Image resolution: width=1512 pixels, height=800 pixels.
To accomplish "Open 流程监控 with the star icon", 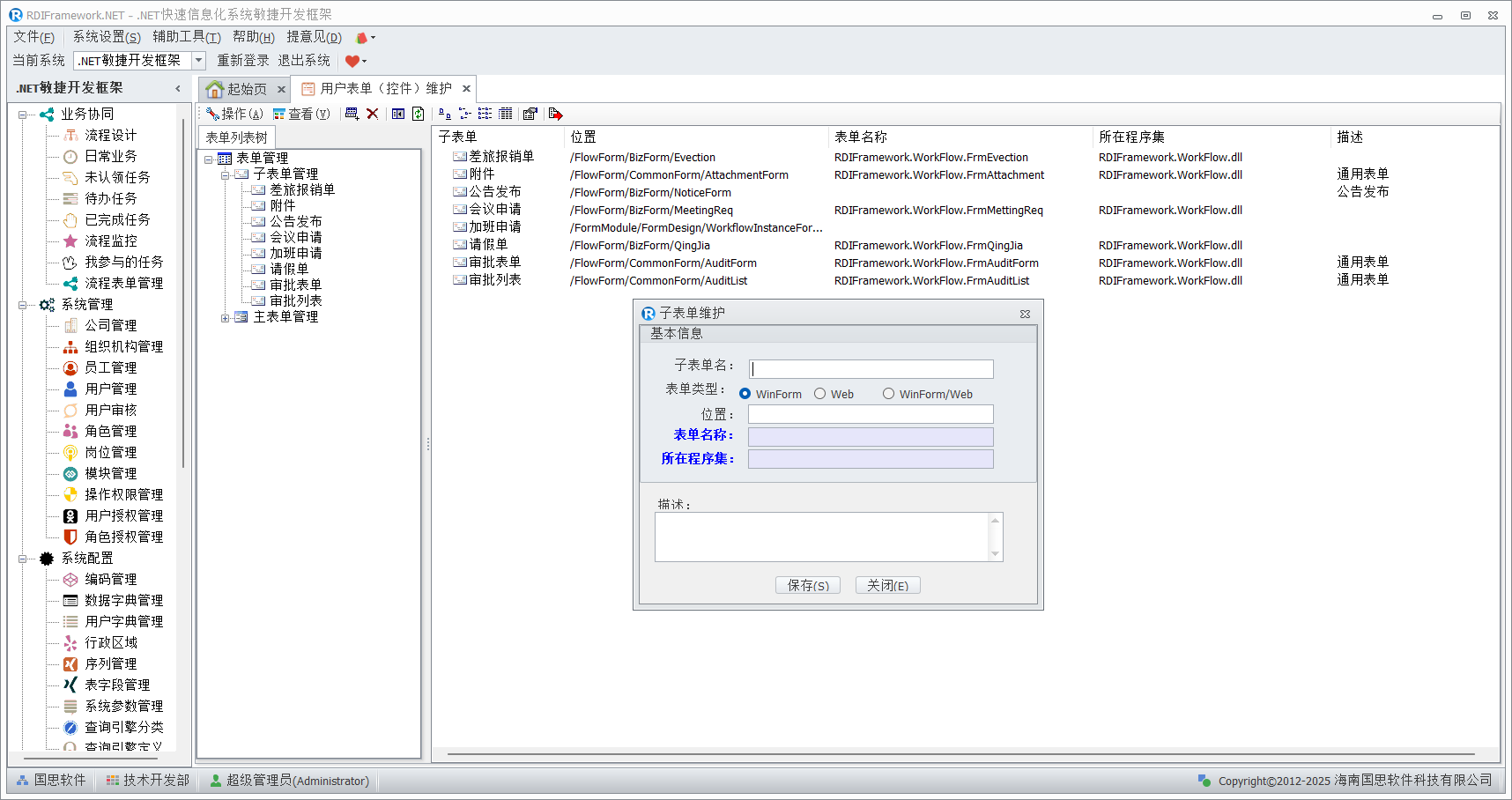I will click(x=111, y=241).
